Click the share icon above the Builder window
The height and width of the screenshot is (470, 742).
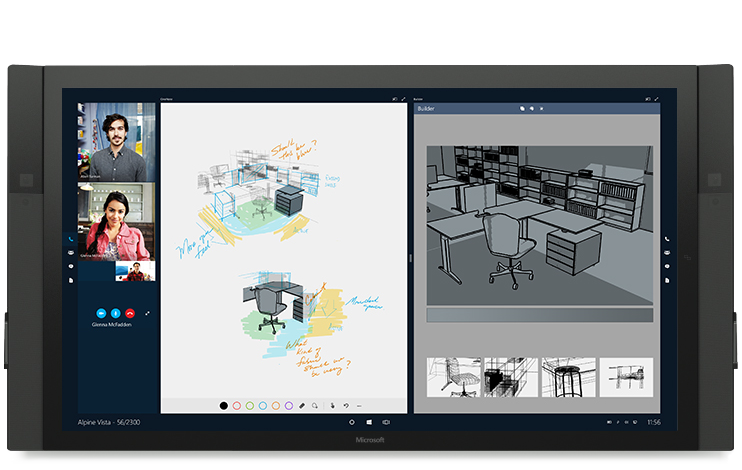[x=648, y=99]
